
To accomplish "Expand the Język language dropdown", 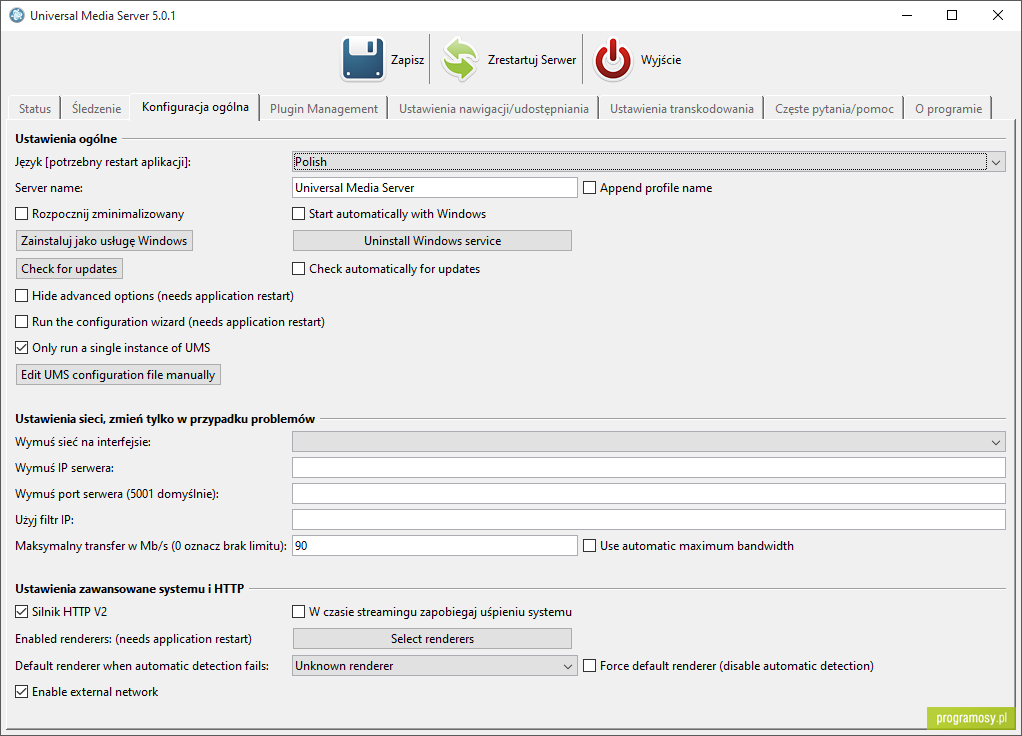I will click(649, 162).
